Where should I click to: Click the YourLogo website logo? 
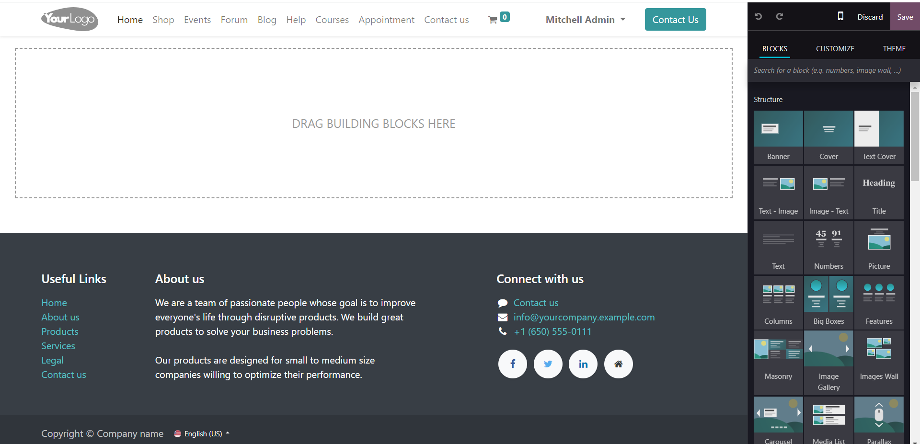point(69,19)
